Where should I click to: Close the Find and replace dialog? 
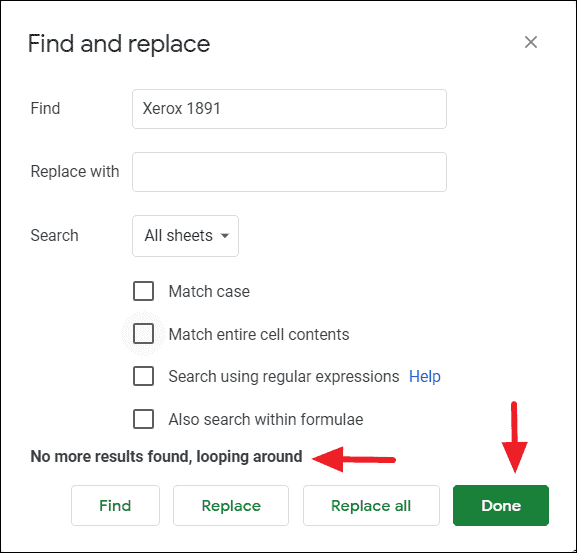coord(531,42)
